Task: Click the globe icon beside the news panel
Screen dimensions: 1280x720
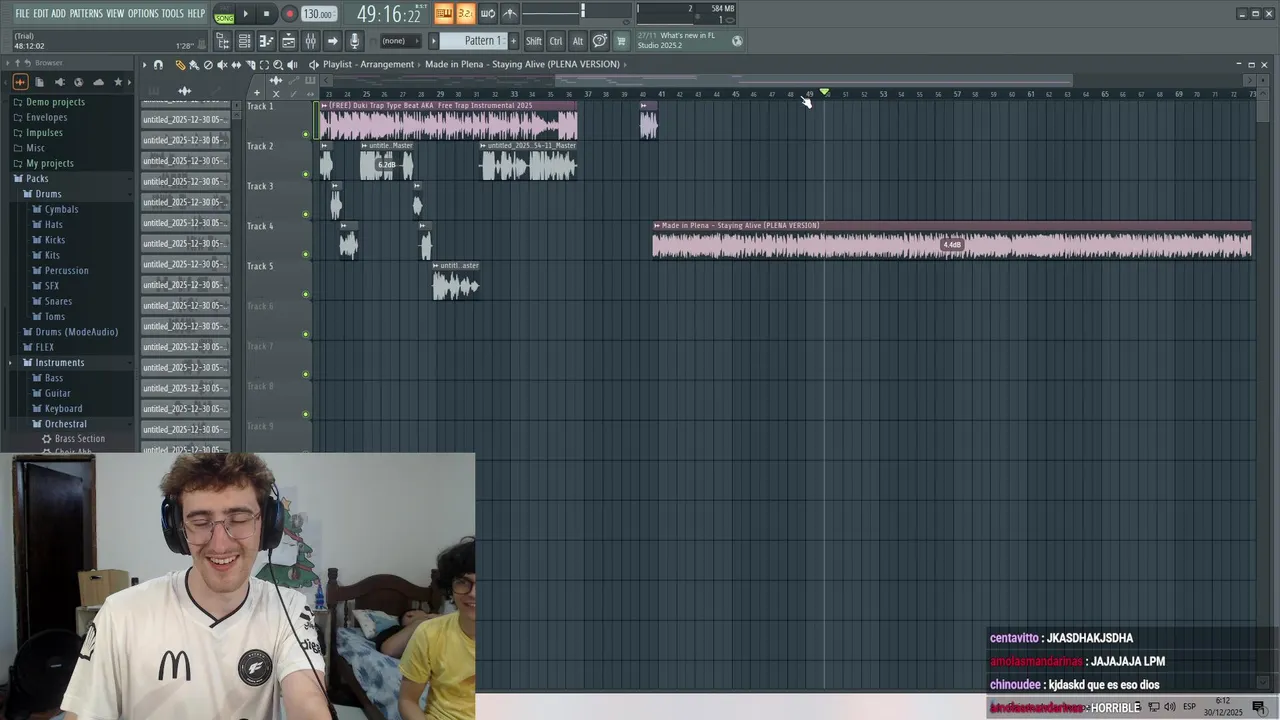Action: click(737, 41)
